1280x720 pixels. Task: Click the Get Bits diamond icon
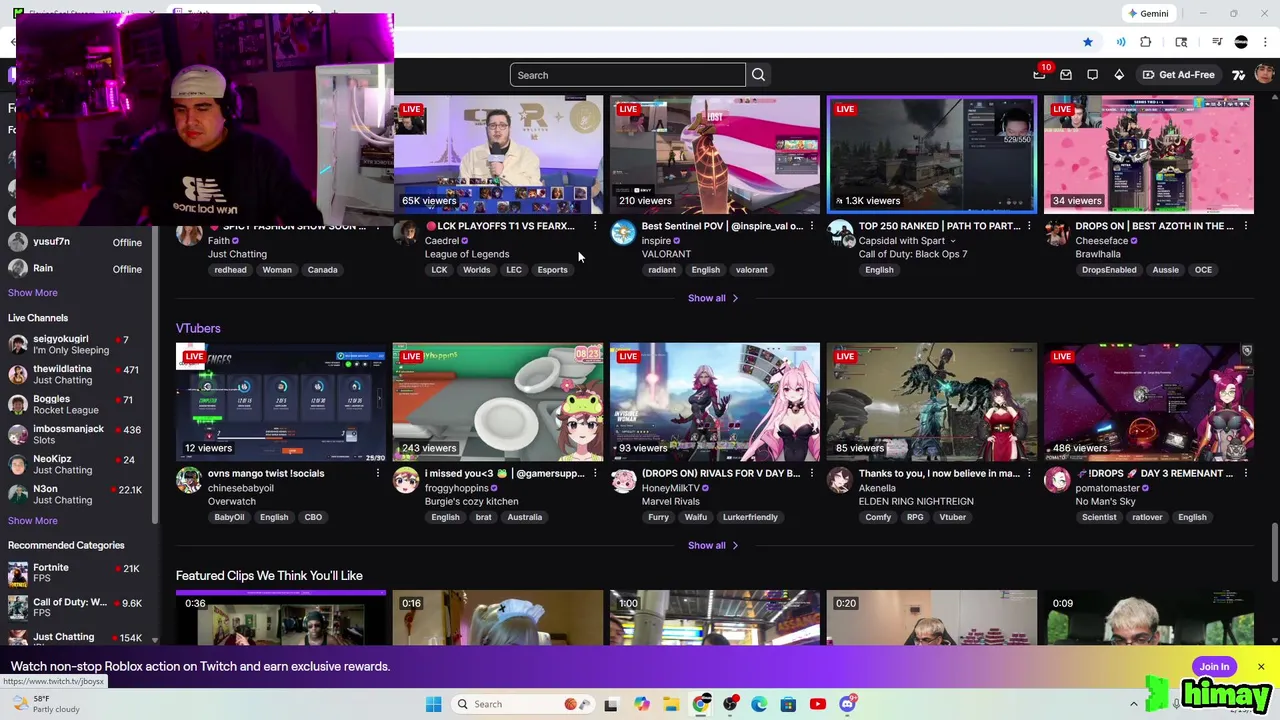(x=1119, y=75)
